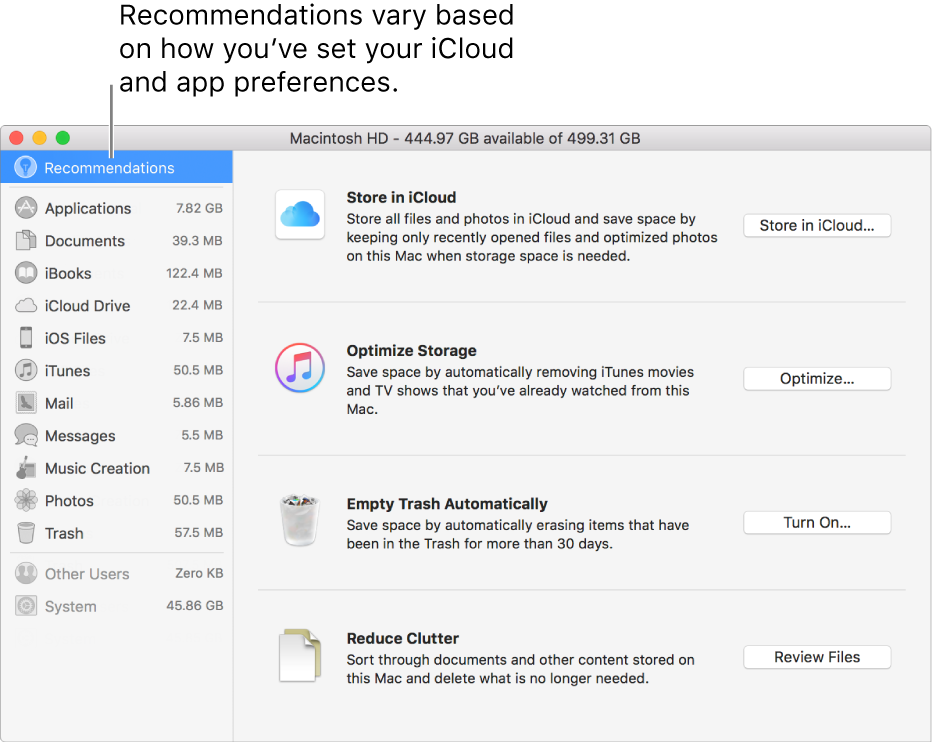Click the Messages speech bubble icon

click(x=27, y=436)
